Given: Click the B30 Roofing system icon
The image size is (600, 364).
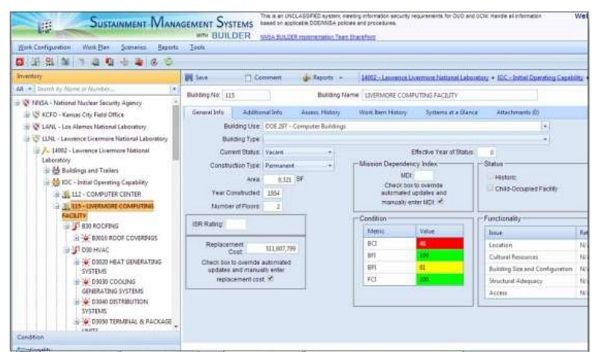Looking at the screenshot, I should click(76, 226).
